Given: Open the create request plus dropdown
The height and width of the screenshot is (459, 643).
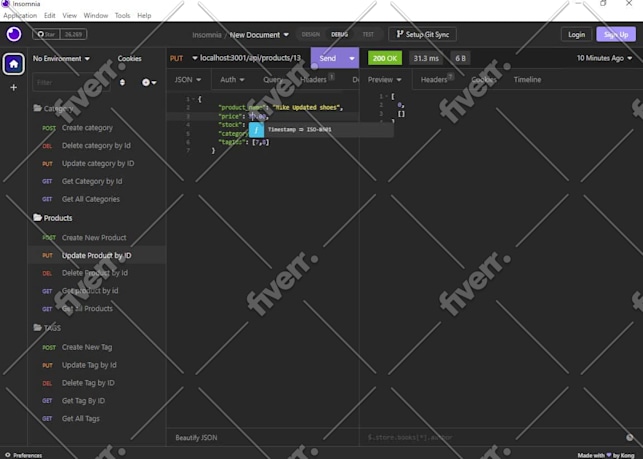Looking at the screenshot, I should click(149, 82).
